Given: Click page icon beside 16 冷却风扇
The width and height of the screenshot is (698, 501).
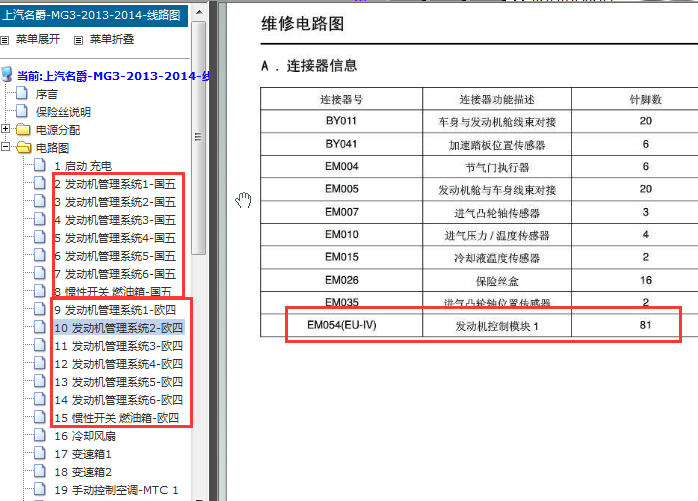Looking at the screenshot, I should pyautogui.click(x=40, y=435).
